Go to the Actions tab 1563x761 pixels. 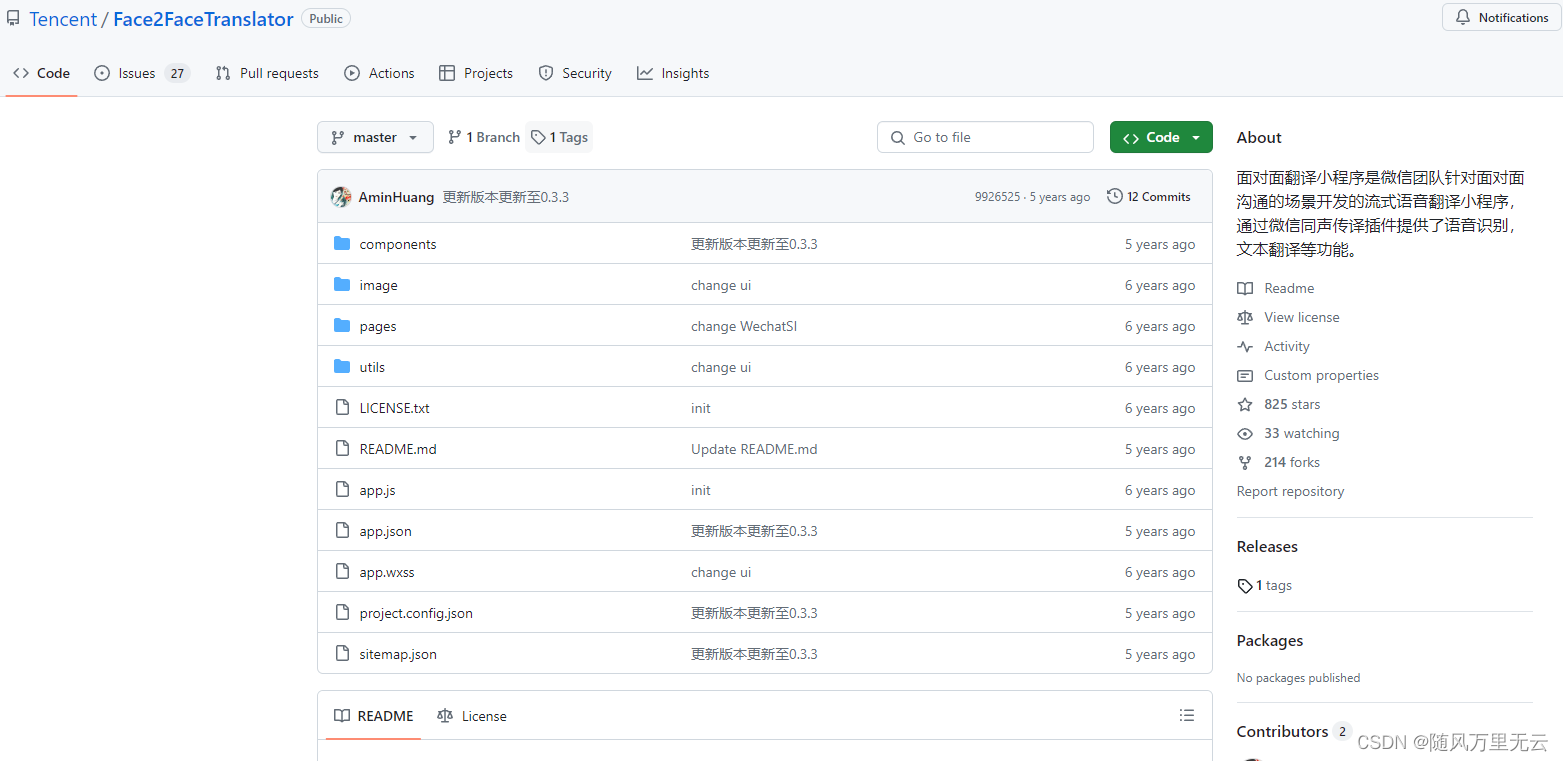379,73
